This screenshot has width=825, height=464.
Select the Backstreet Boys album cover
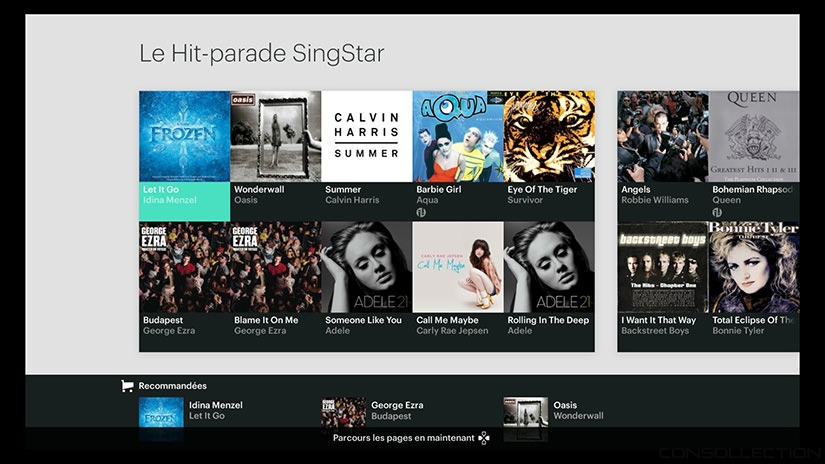click(x=663, y=267)
